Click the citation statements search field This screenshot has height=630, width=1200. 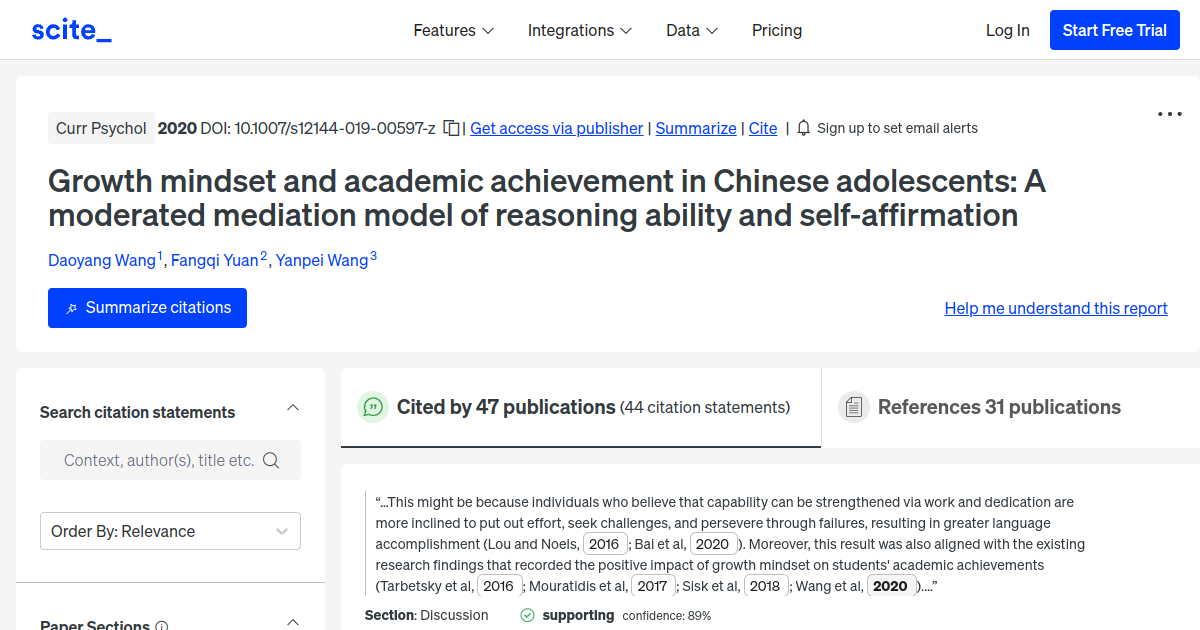point(160,460)
